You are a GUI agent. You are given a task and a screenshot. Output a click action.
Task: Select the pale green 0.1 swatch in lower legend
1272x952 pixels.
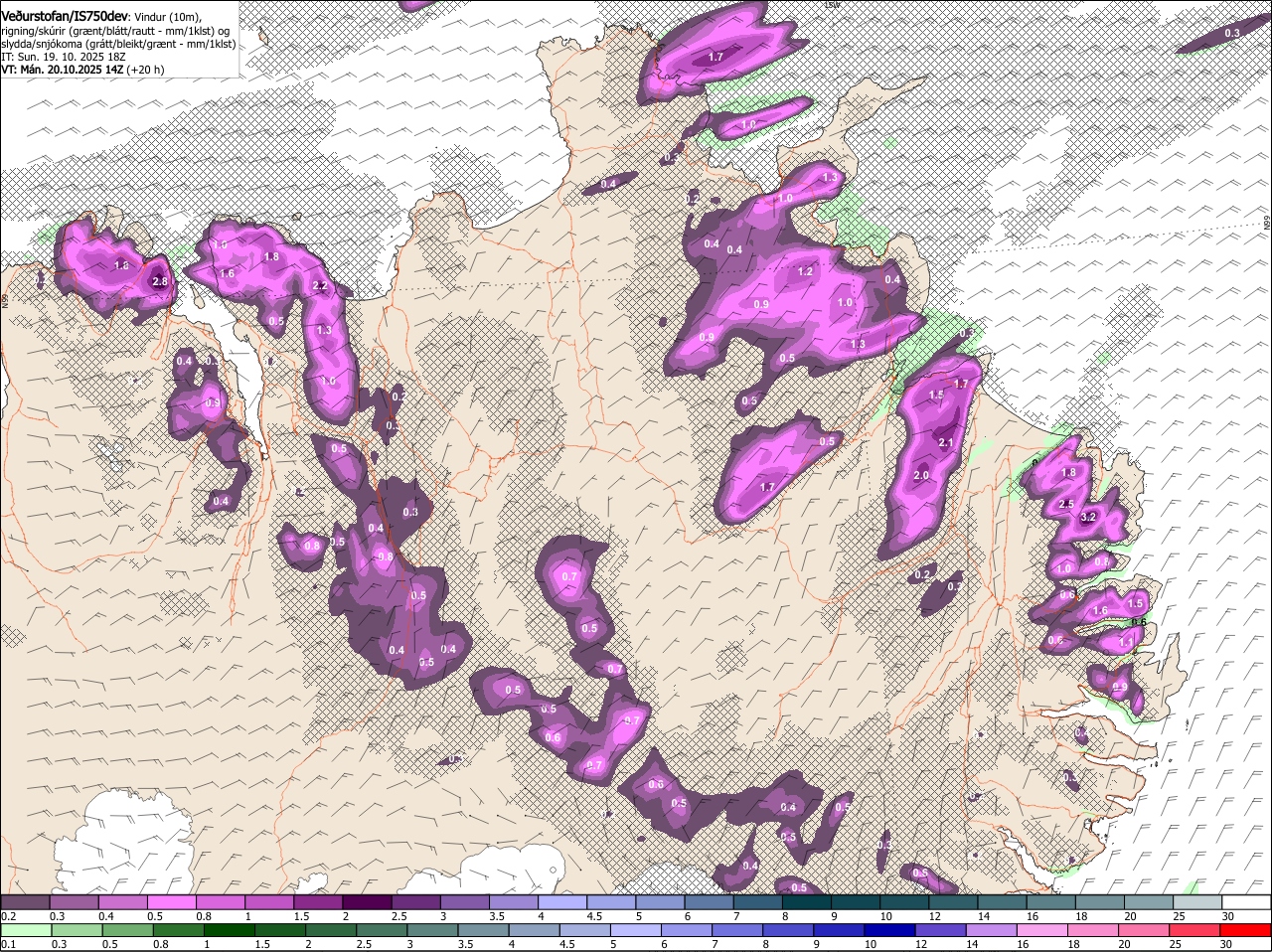25,930
